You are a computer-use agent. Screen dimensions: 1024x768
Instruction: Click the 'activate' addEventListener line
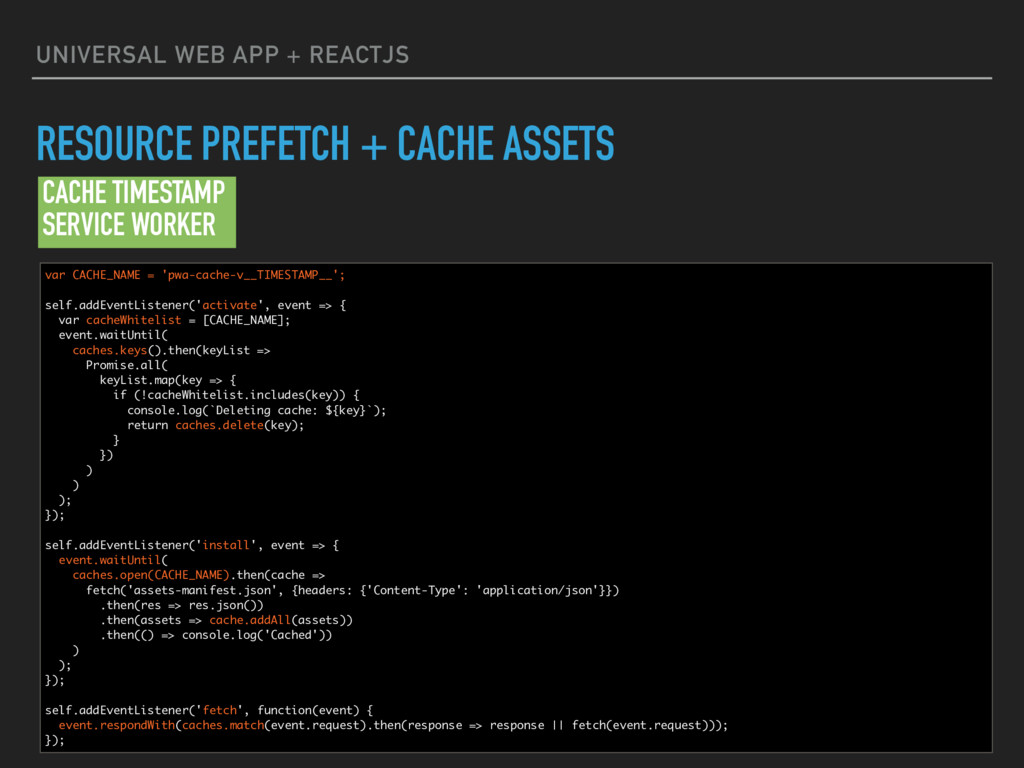pyautogui.click(x=195, y=305)
